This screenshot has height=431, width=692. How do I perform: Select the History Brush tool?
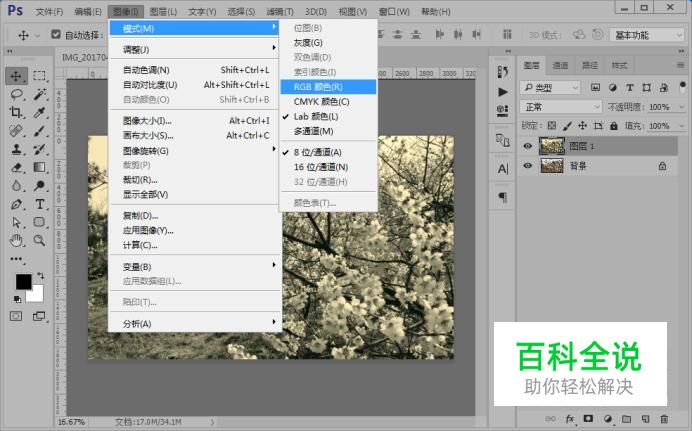click(x=39, y=149)
